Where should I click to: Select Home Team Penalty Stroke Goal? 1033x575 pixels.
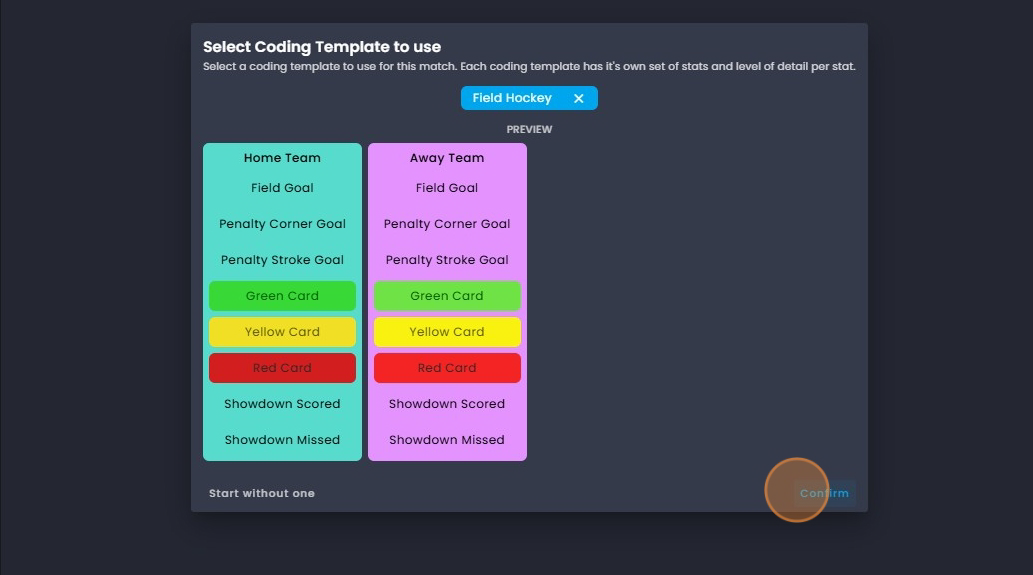pyautogui.click(x=283, y=260)
